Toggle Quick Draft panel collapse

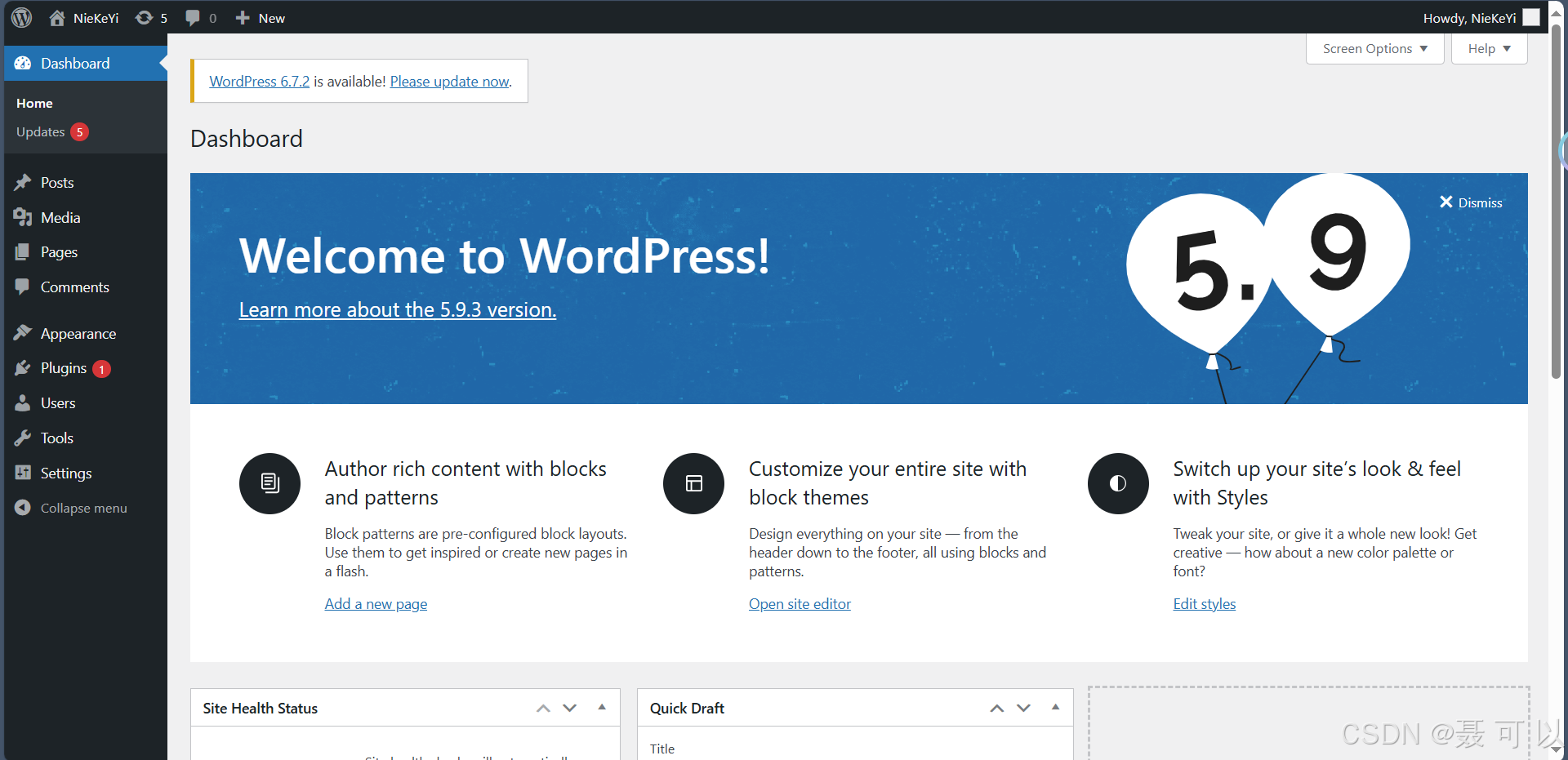coord(1055,708)
